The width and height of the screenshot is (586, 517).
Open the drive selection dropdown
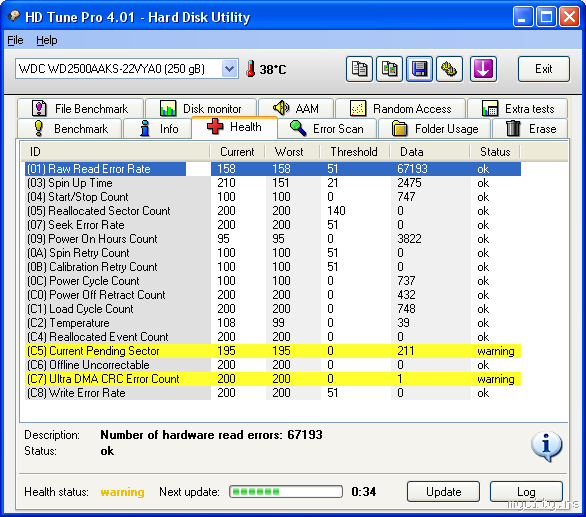pos(229,69)
